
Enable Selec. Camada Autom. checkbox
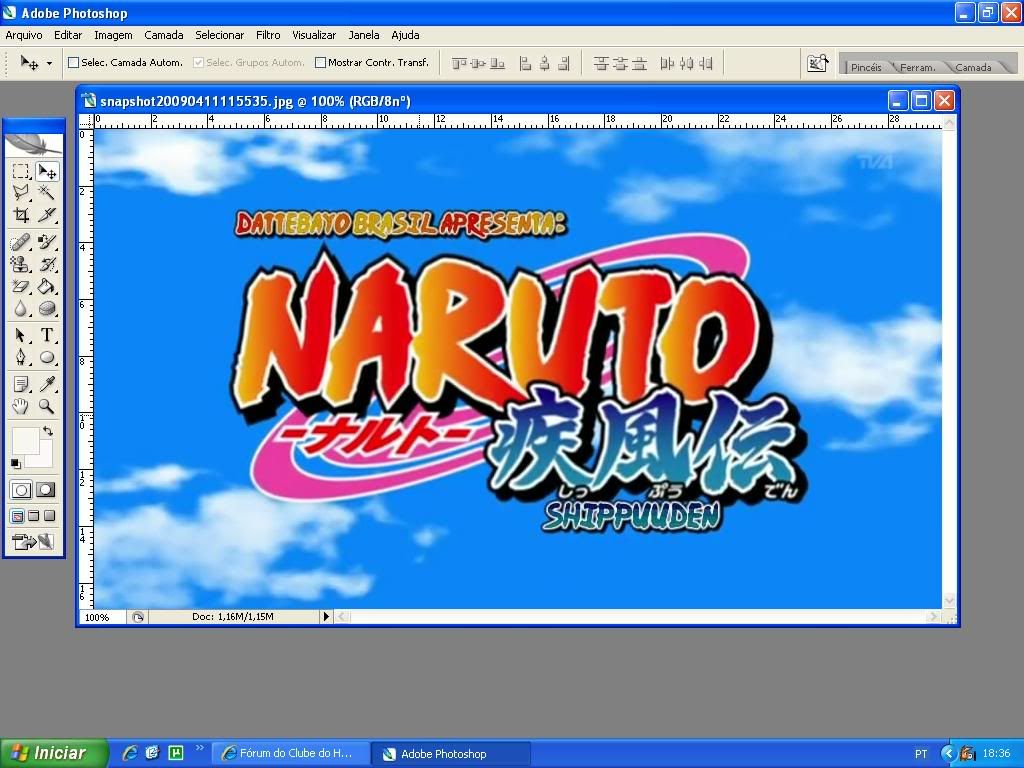coord(73,63)
